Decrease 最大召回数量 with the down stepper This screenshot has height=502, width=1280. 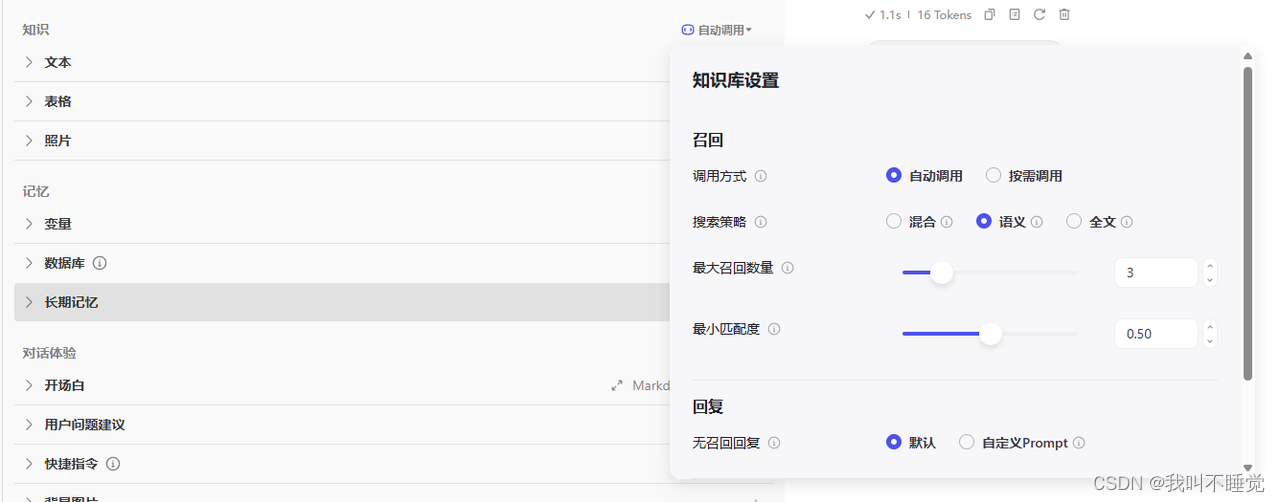click(x=1210, y=280)
